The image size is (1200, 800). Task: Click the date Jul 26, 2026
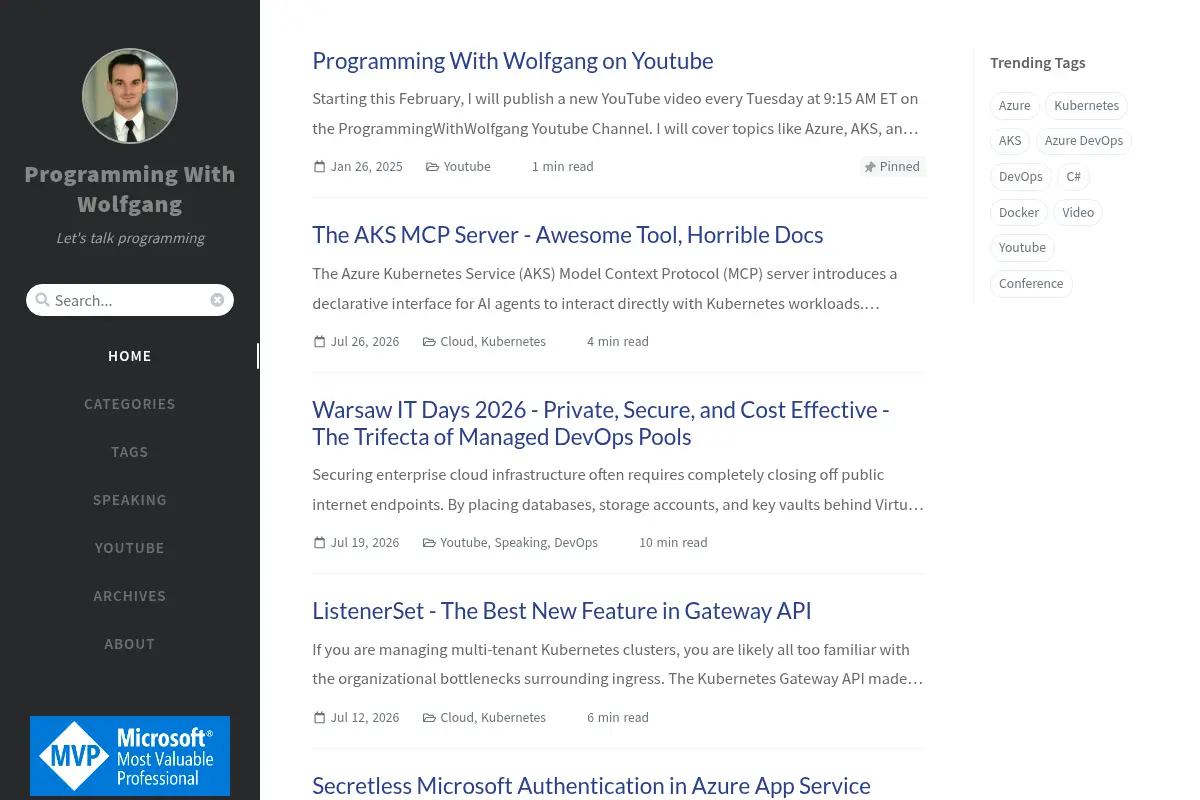click(x=365, y=342)
